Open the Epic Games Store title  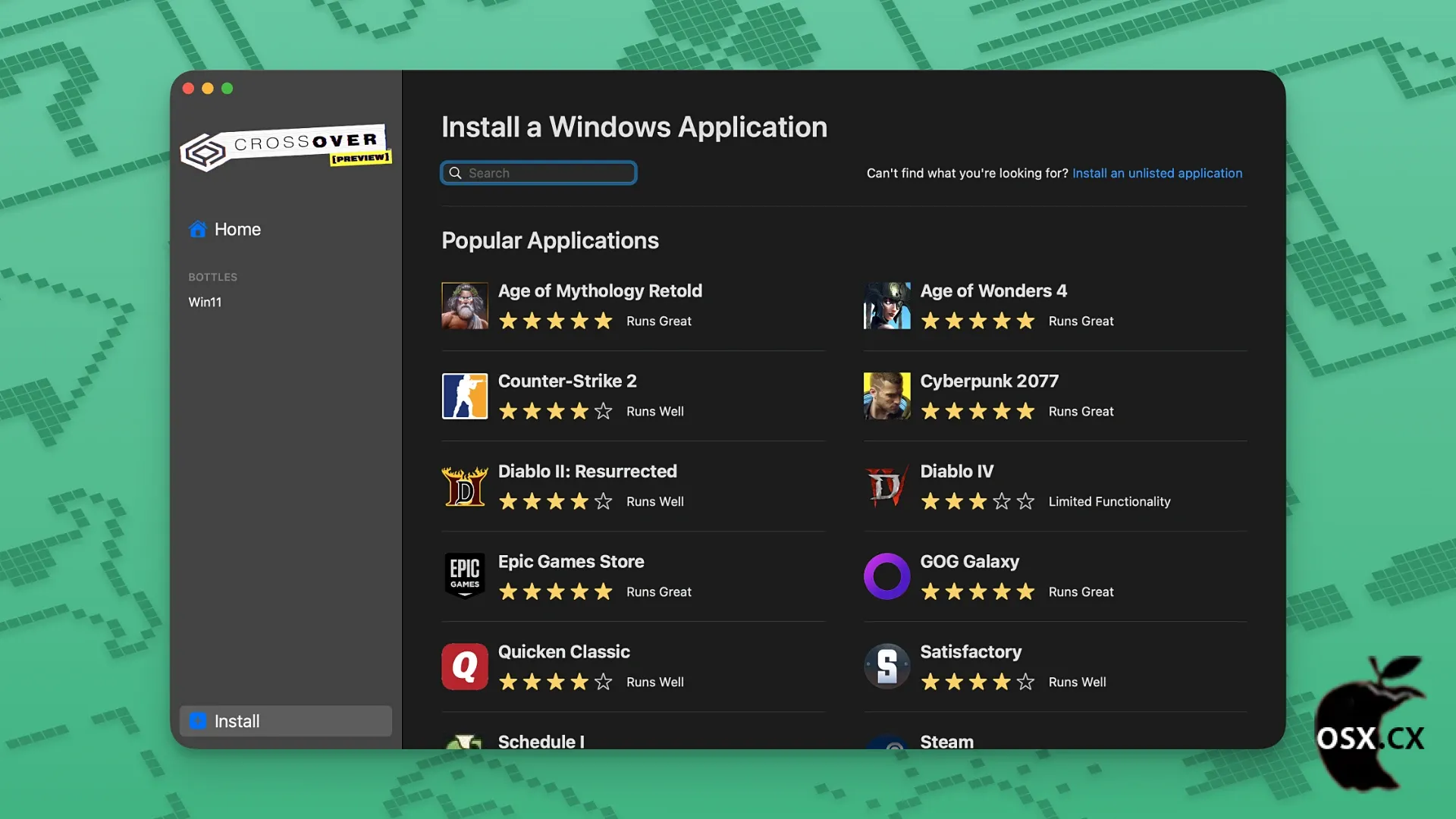pos(571,562)
